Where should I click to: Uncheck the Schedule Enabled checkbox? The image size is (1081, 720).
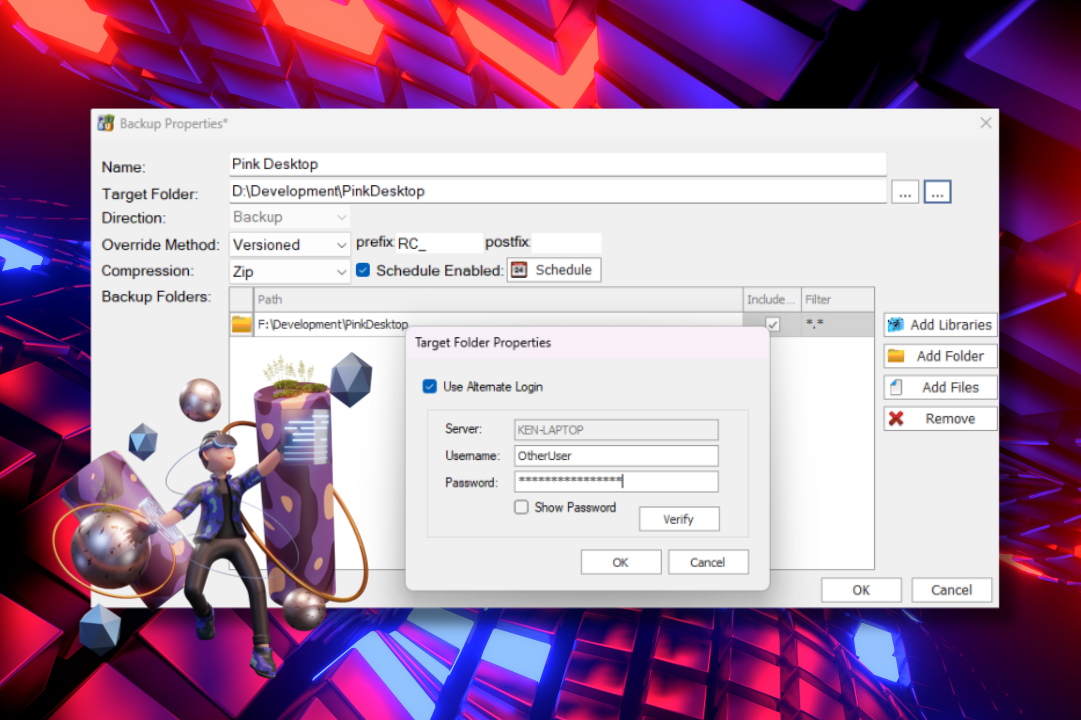coord(364,270)
